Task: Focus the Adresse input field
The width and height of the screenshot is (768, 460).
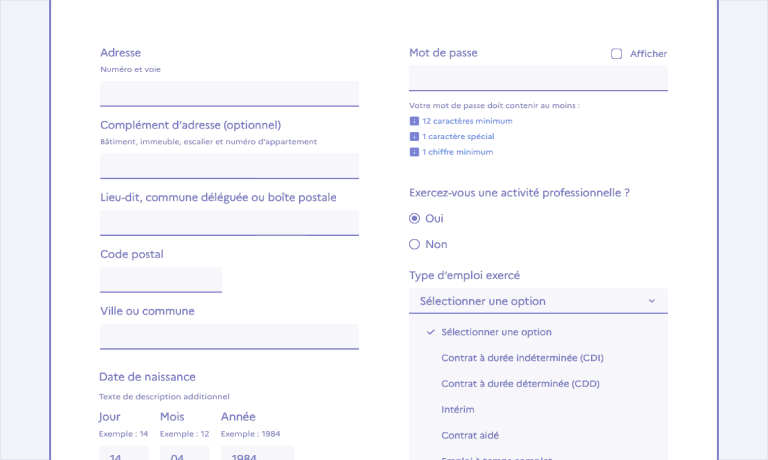Action: coord(229,93)
